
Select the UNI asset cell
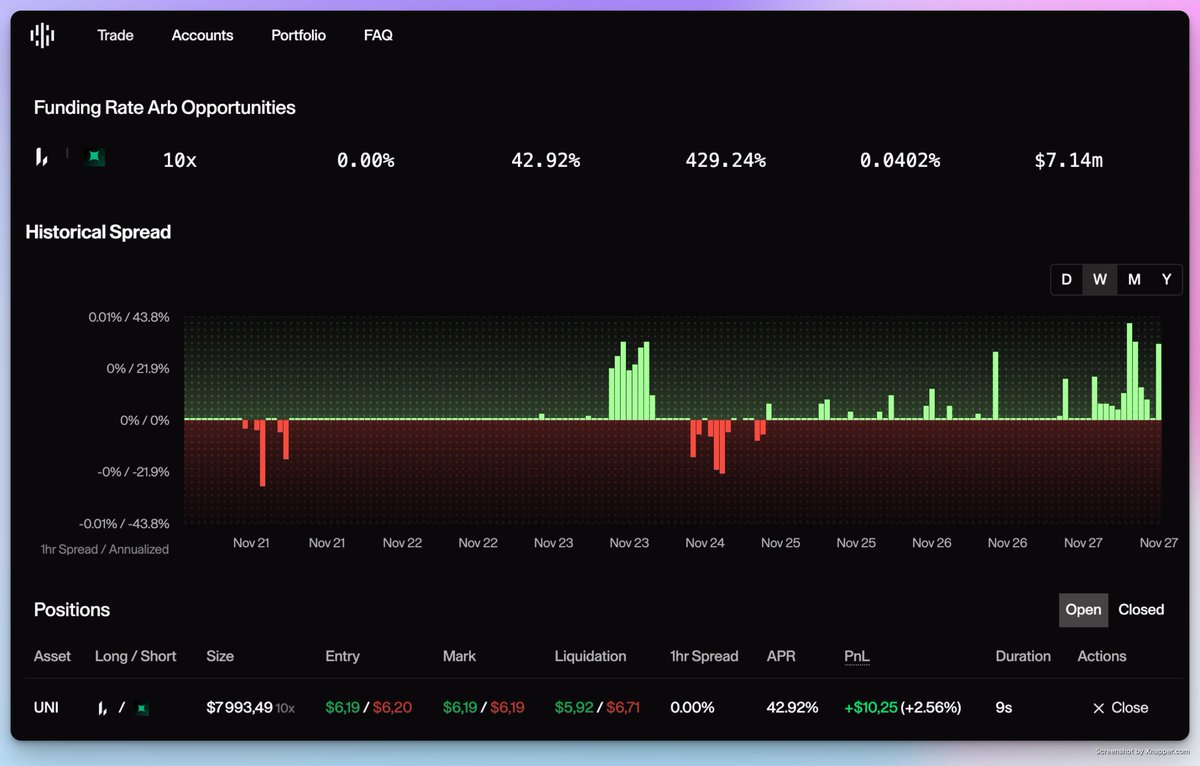pyautogui.click(x=46, y=707)
